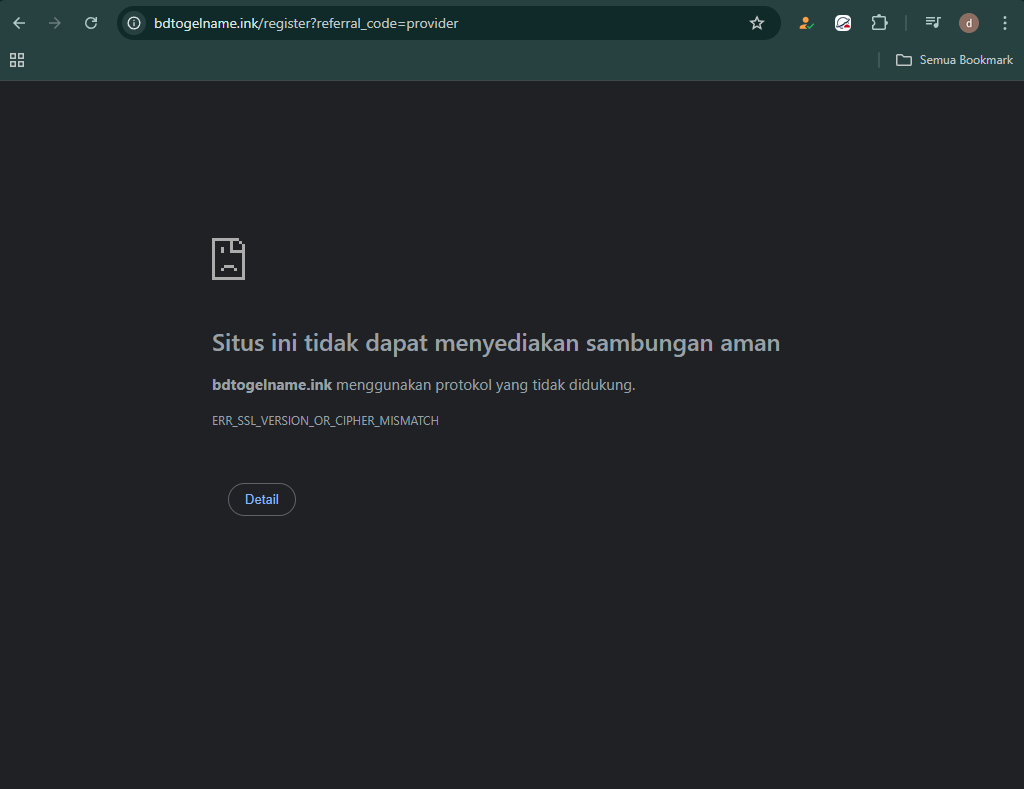View site information icon in address bar

(x=134, y=24)
